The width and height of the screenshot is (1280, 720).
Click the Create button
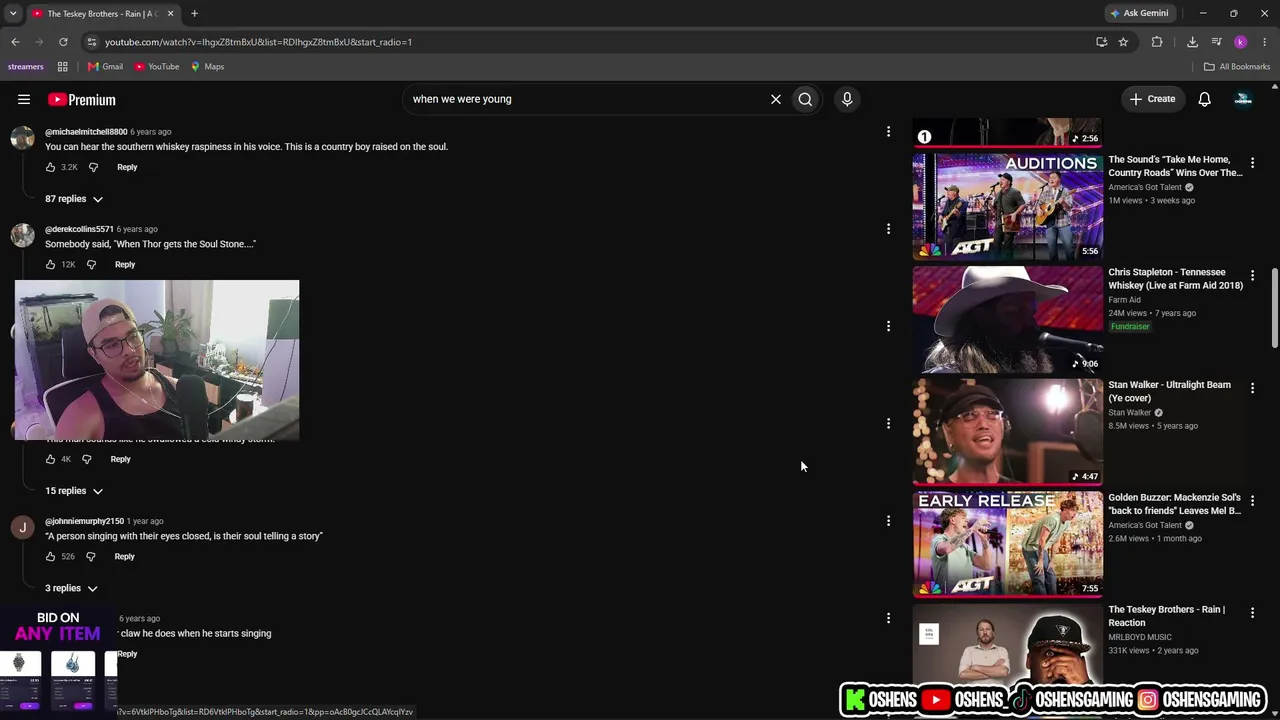click(x=1152, y=99)
